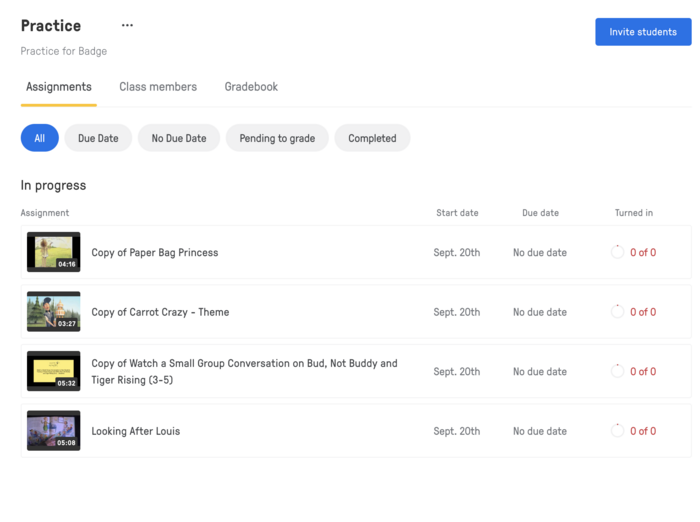Switch to the Class members tab
The height and width of the screenshot is (522, 700).
tap(158, 87)
